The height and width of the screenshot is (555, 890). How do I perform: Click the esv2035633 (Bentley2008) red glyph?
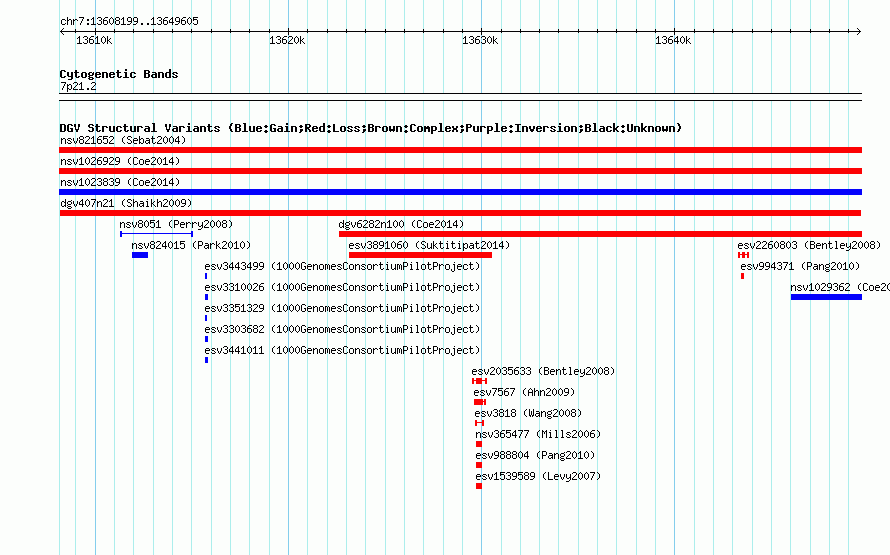tap(480, 381)
